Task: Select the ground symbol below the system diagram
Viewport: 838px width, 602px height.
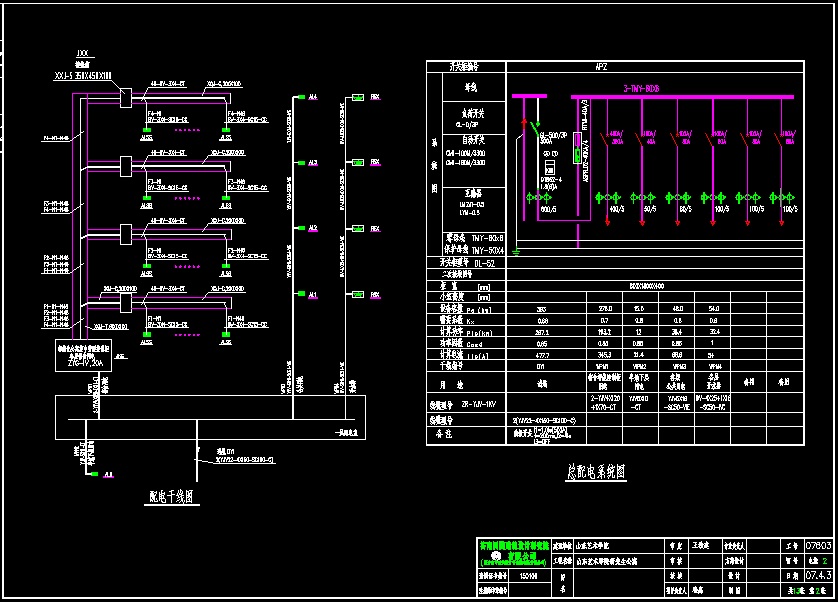Action: tap(517, 253)
